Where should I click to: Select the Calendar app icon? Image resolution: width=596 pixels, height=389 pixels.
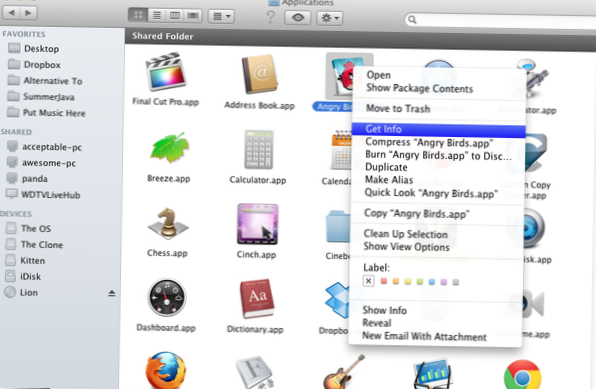[341, 151]
